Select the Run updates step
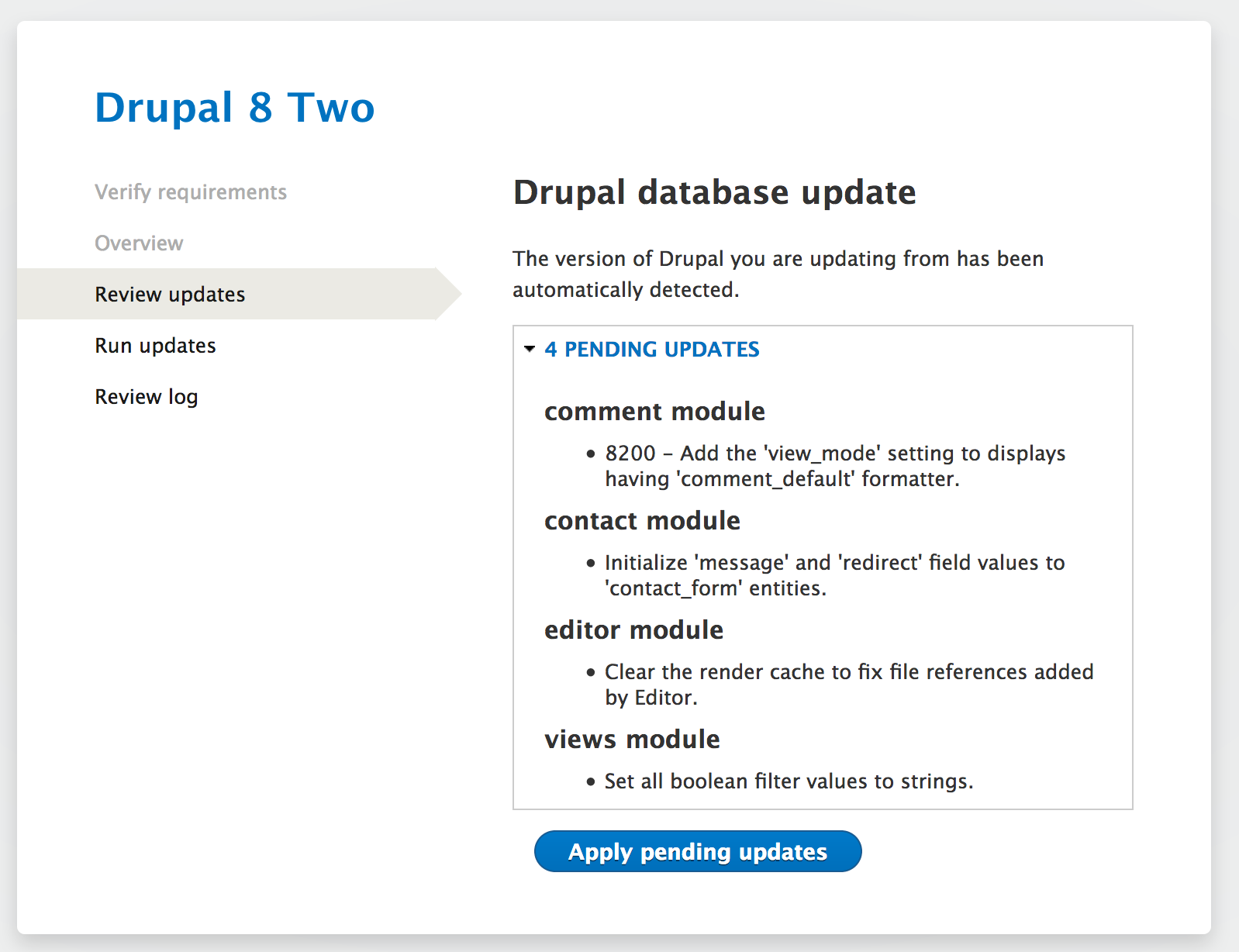Screen dimensions: 1239x952 155,346
